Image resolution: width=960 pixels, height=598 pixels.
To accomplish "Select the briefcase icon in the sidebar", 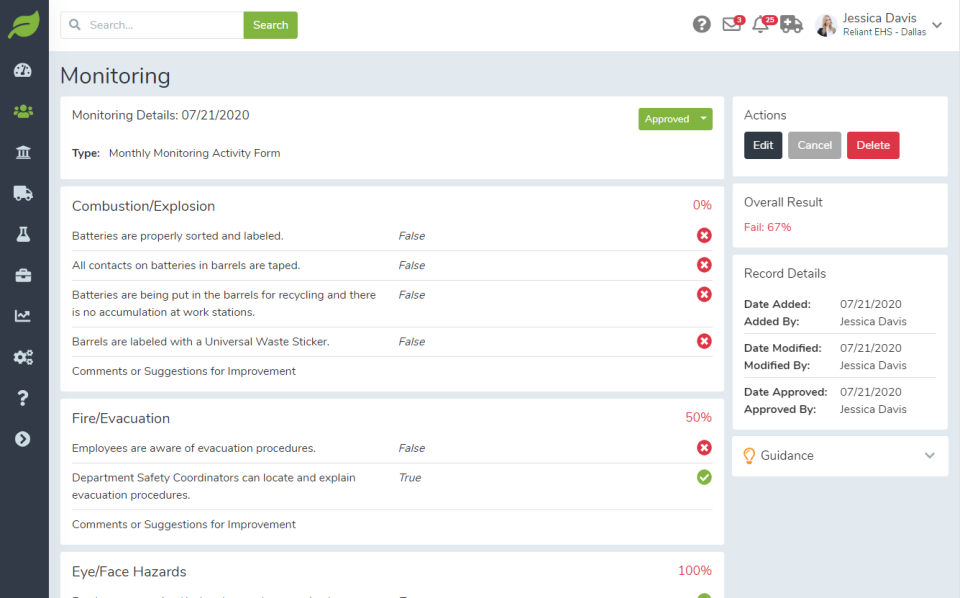I will coord(23,275).
